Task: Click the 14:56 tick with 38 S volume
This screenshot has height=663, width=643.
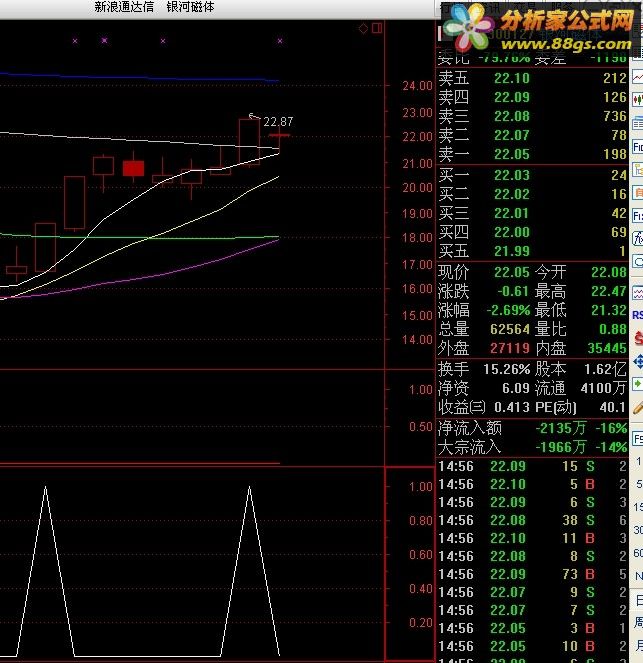Action: point(532,520)
